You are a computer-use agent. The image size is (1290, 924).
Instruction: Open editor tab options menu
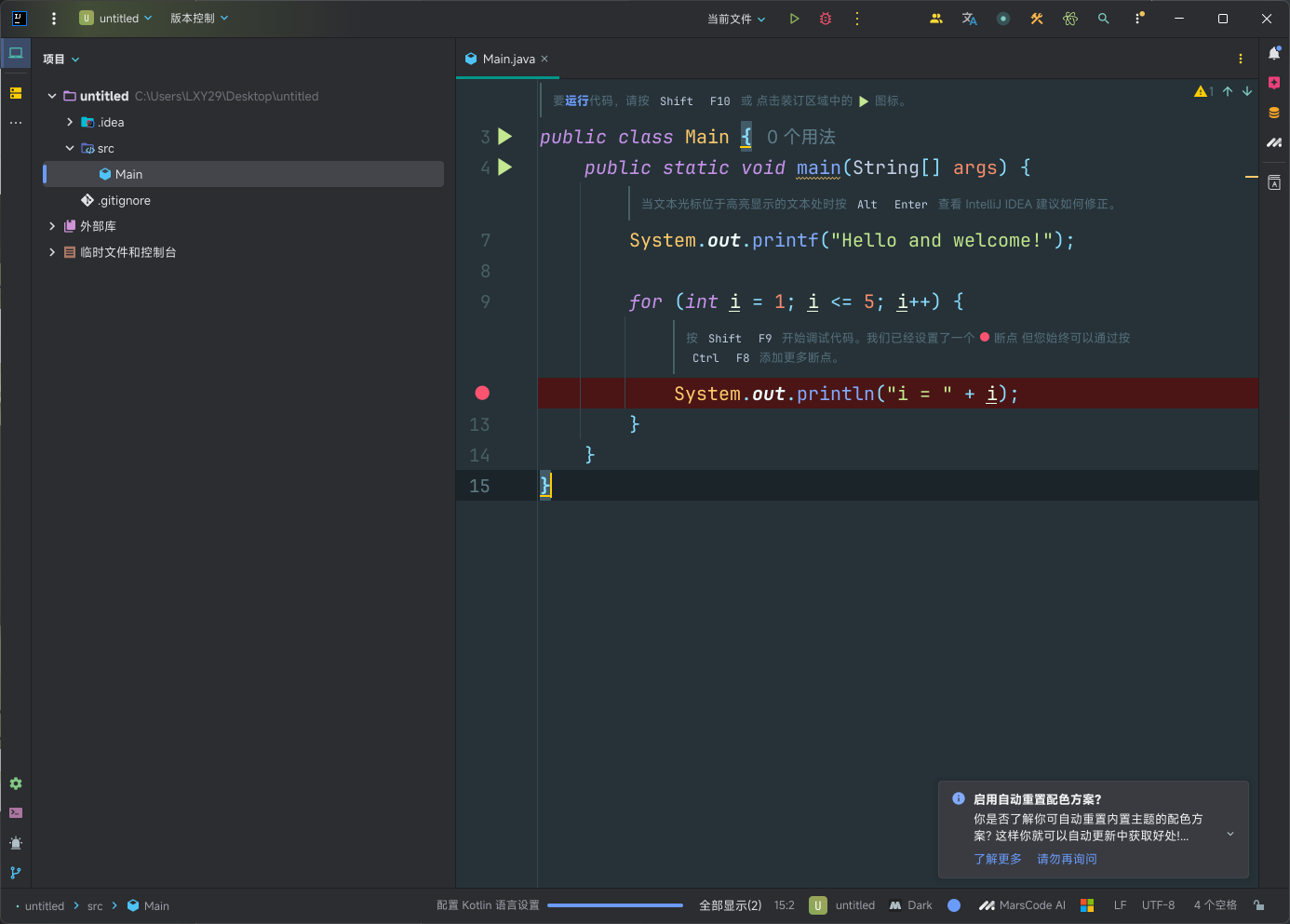1241,59
